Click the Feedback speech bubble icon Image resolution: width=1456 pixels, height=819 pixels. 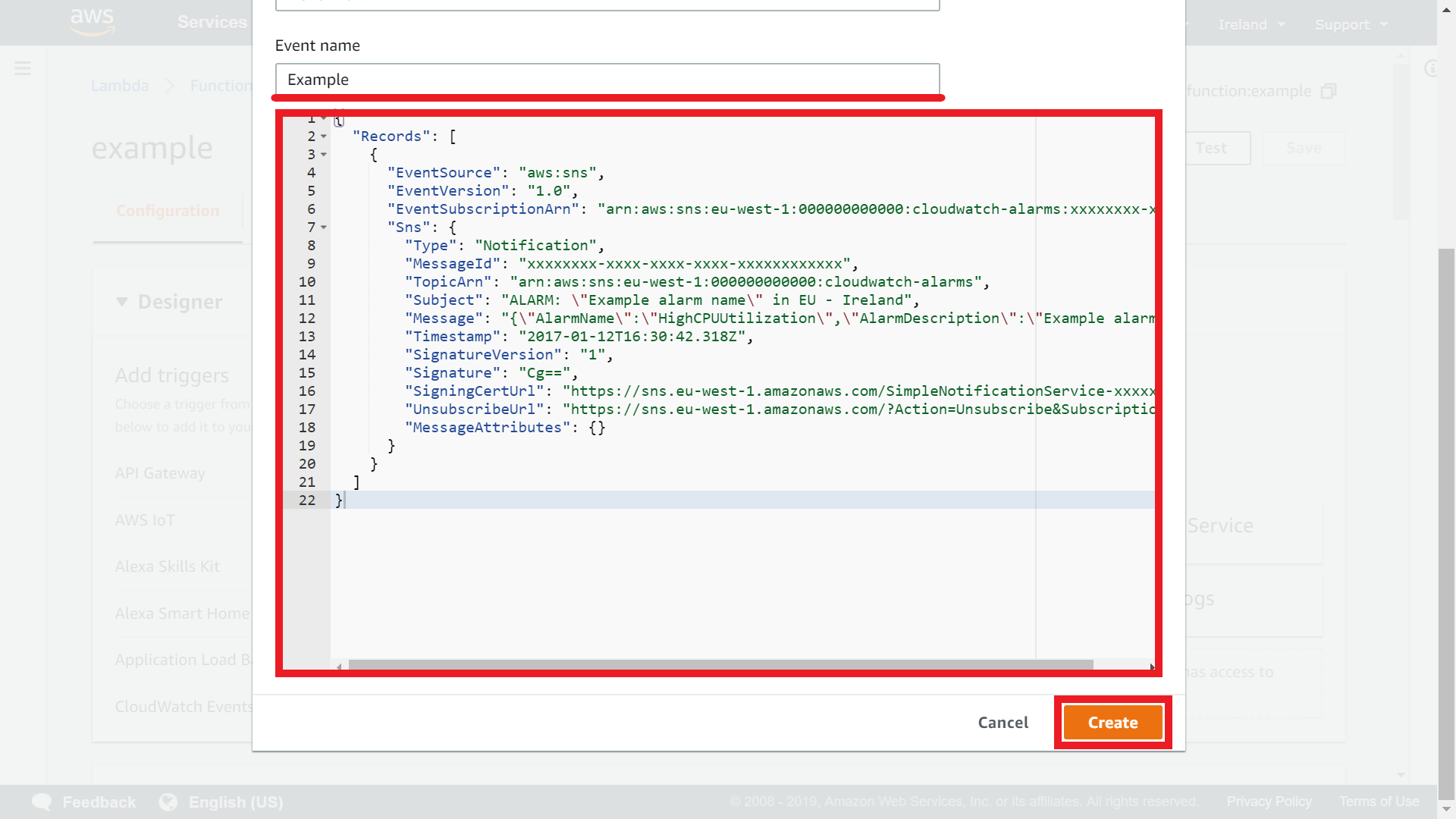[42, 802]
